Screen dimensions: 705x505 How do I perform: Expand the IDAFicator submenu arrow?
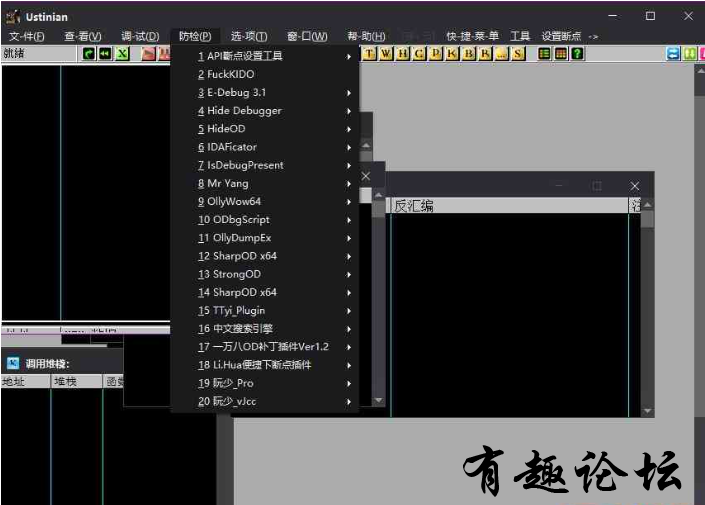click(348, 147)
